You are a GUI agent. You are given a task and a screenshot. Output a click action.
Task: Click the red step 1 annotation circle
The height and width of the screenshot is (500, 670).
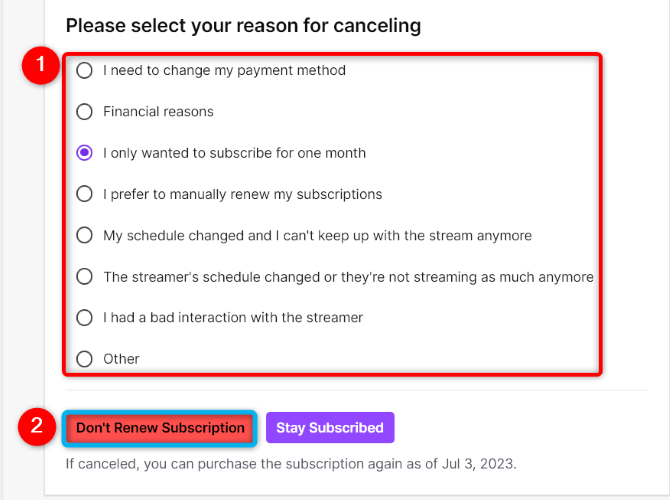[x=41, y=67]
